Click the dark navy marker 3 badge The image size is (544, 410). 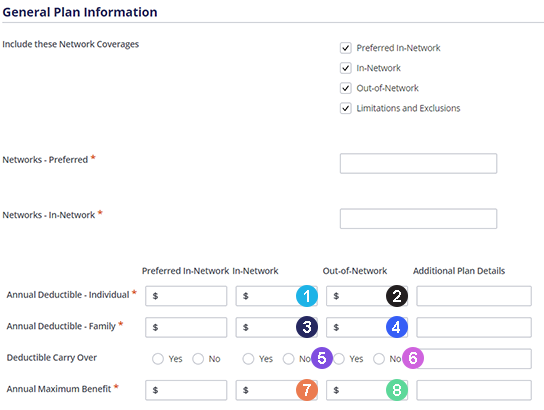point(307,327)
